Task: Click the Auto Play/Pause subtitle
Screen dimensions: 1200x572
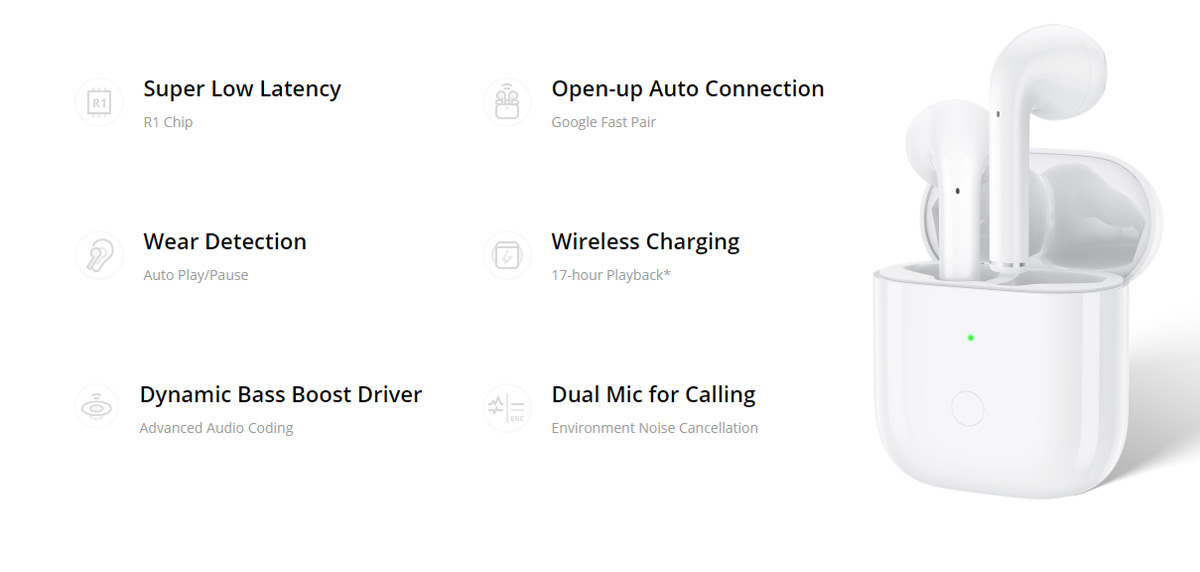Action: [x=196, y=275]
